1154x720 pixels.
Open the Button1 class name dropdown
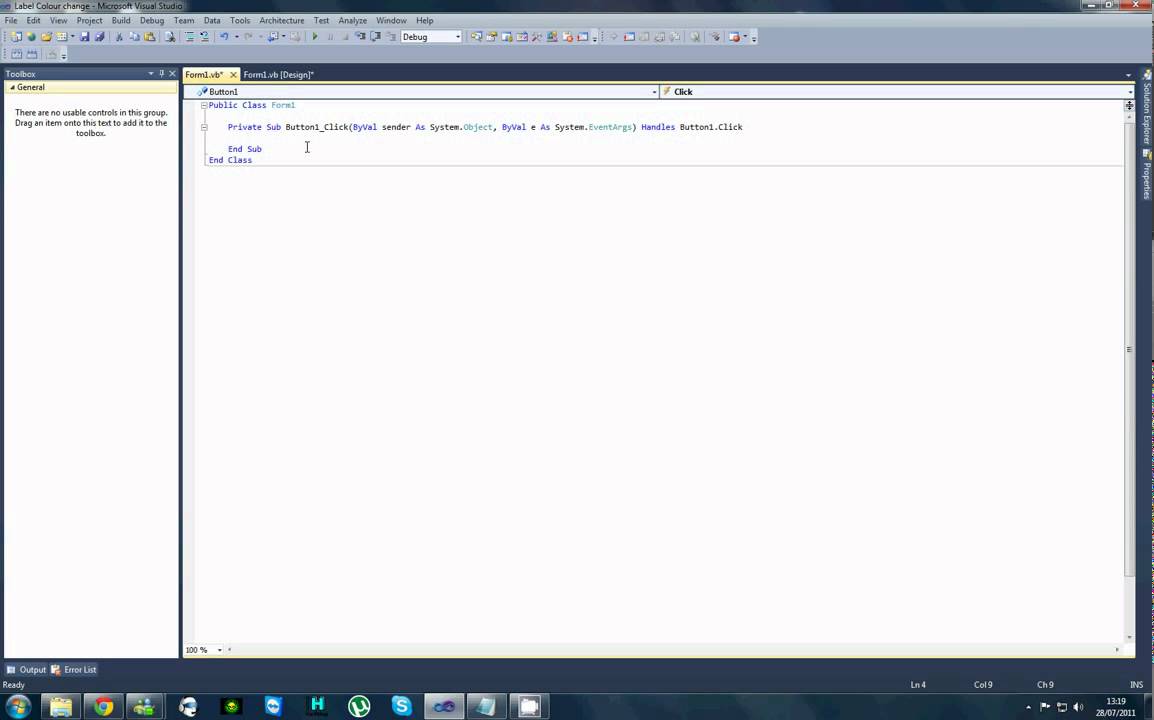(654, 92)
